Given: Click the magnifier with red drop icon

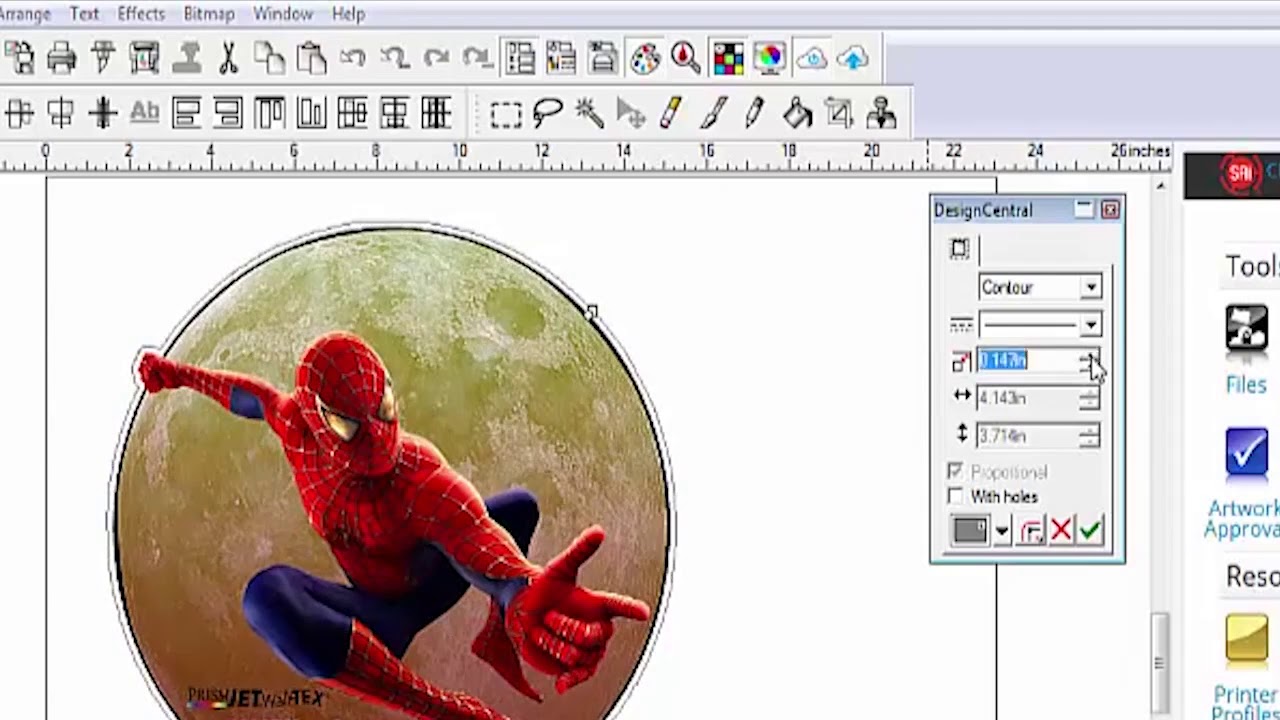Looking at the screenshot, I should tap(686, 58).
